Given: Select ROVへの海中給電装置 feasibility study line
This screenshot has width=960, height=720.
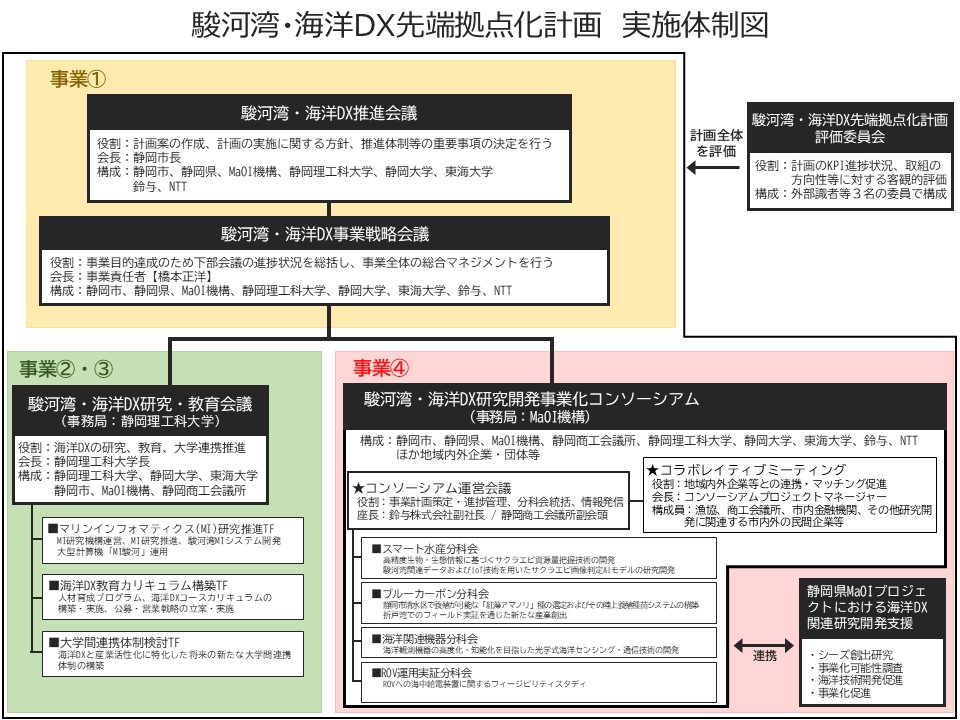Looking at the screenshot, I should [x=484, y=684].
